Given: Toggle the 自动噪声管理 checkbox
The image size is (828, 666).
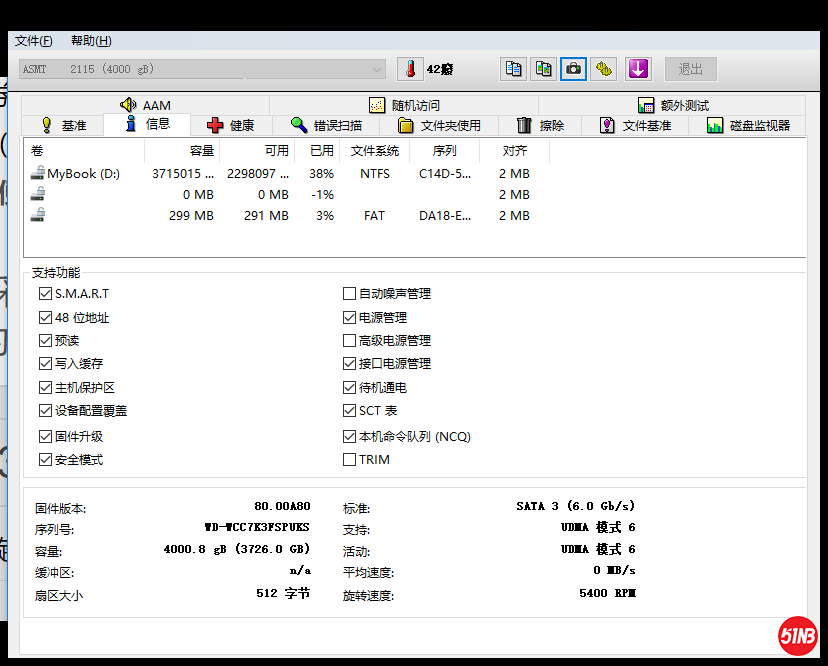Looking at the screenshot, I should coord(349,294).
